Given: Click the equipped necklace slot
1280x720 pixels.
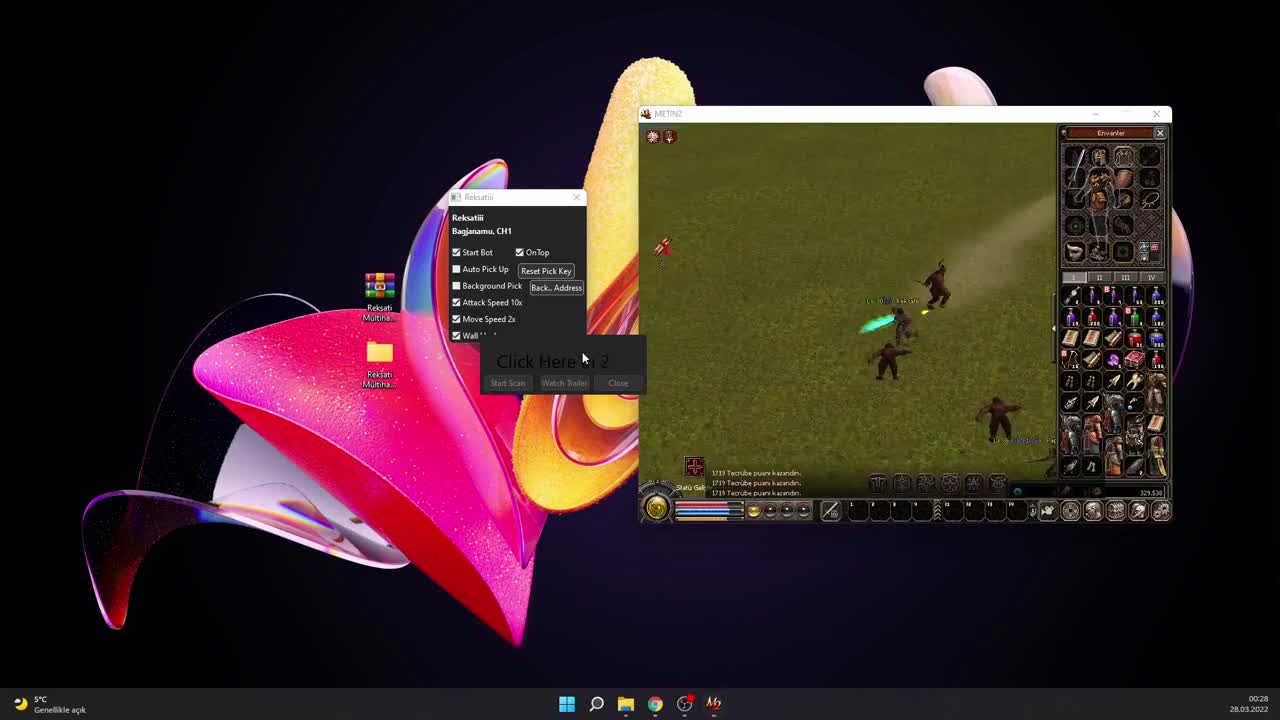Looking at the screenshot, I should pyautogui.click(x=1150, y=201).
